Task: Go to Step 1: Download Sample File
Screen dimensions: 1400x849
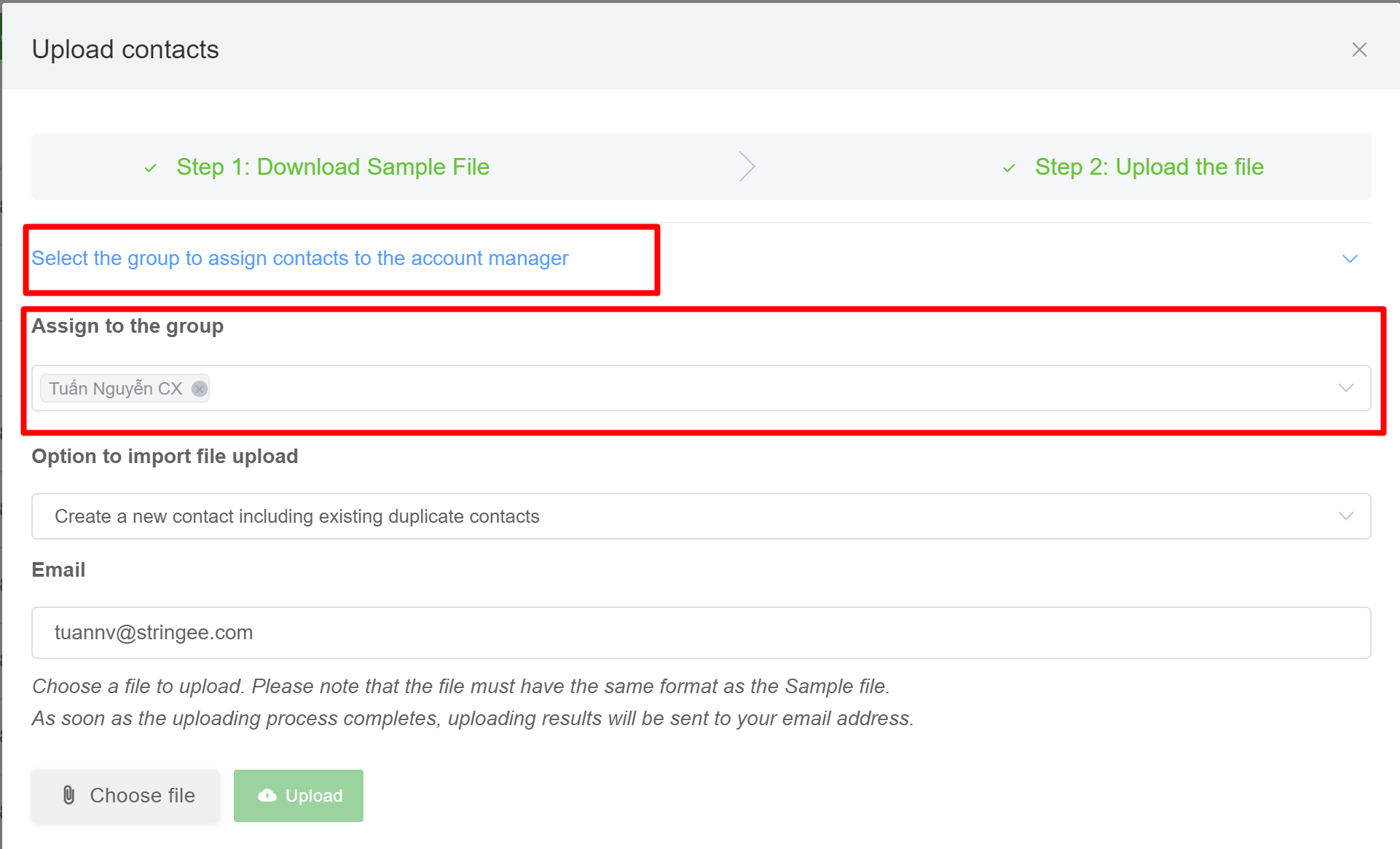Action: [x=333, y=167]
